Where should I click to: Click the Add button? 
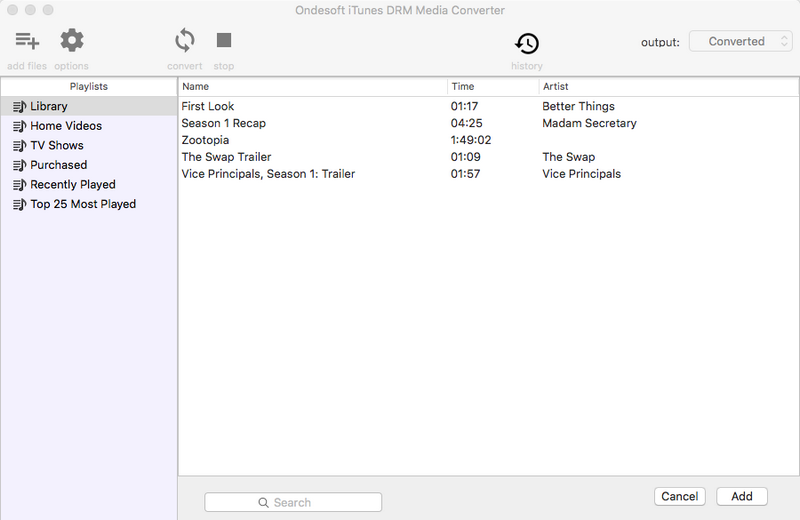742,497
